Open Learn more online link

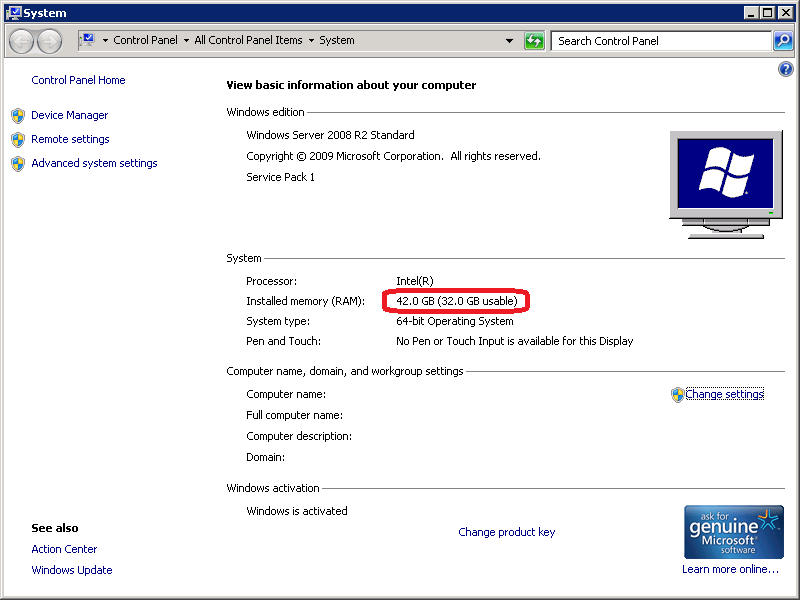pos(731,569)
